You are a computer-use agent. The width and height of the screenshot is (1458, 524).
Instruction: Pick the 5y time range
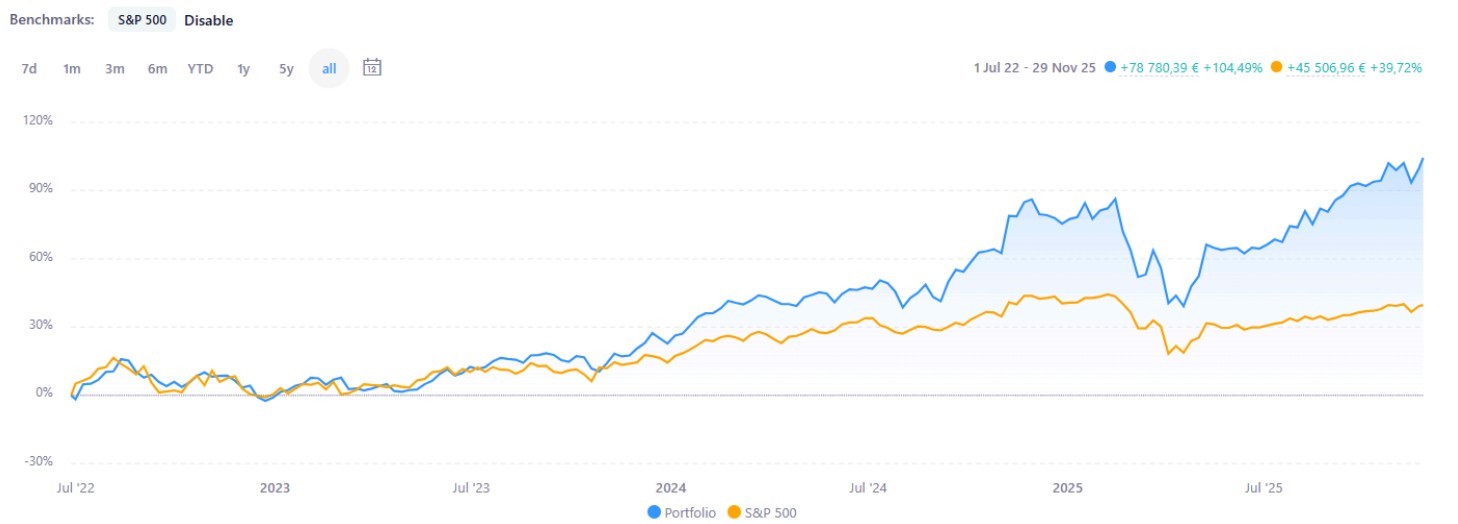click(286, 69)
